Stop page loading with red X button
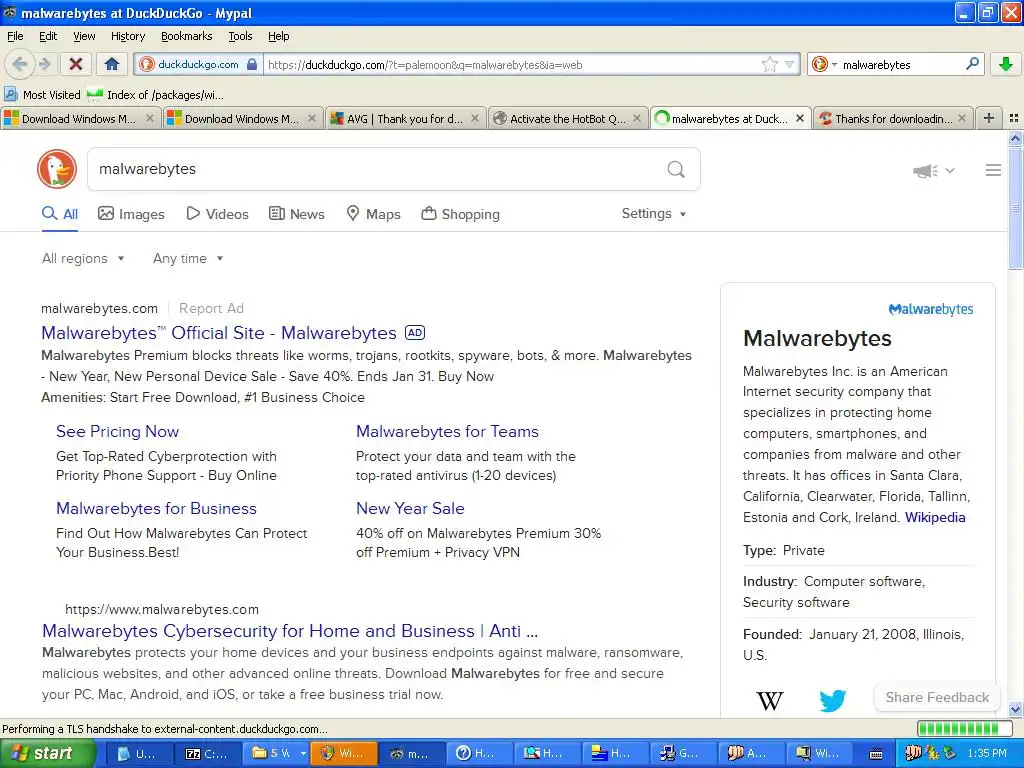 (76, 64)
